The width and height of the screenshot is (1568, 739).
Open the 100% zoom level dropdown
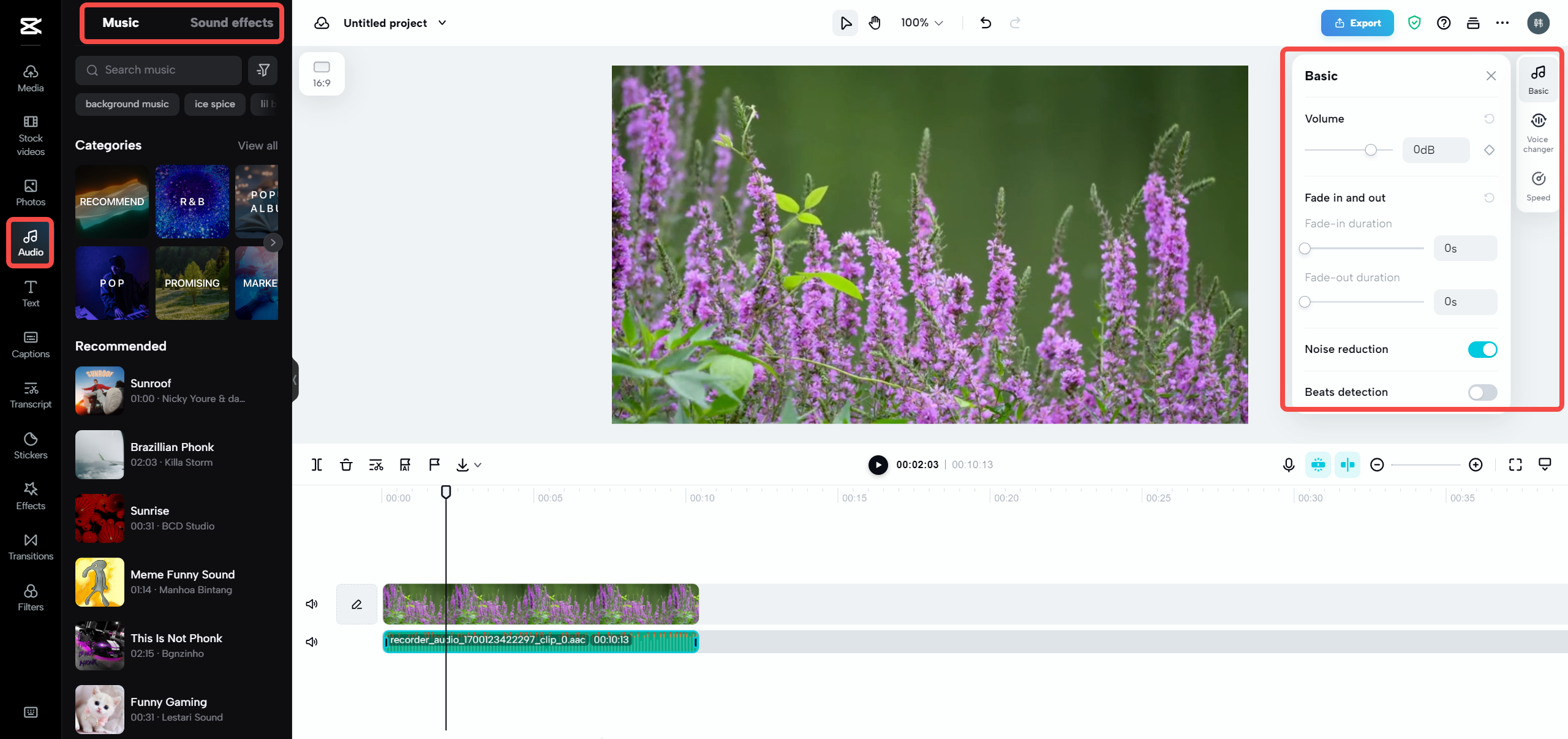tap(921, 23)
